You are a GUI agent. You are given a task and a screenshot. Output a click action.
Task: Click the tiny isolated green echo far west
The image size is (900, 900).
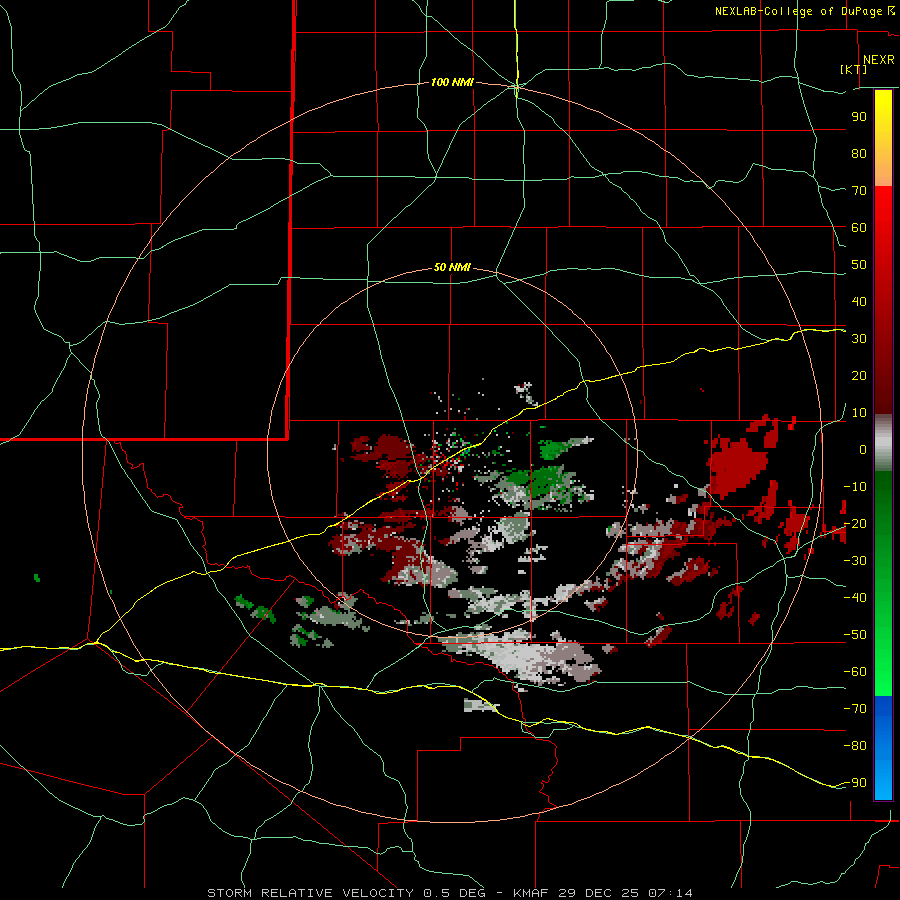click(37, 577)
